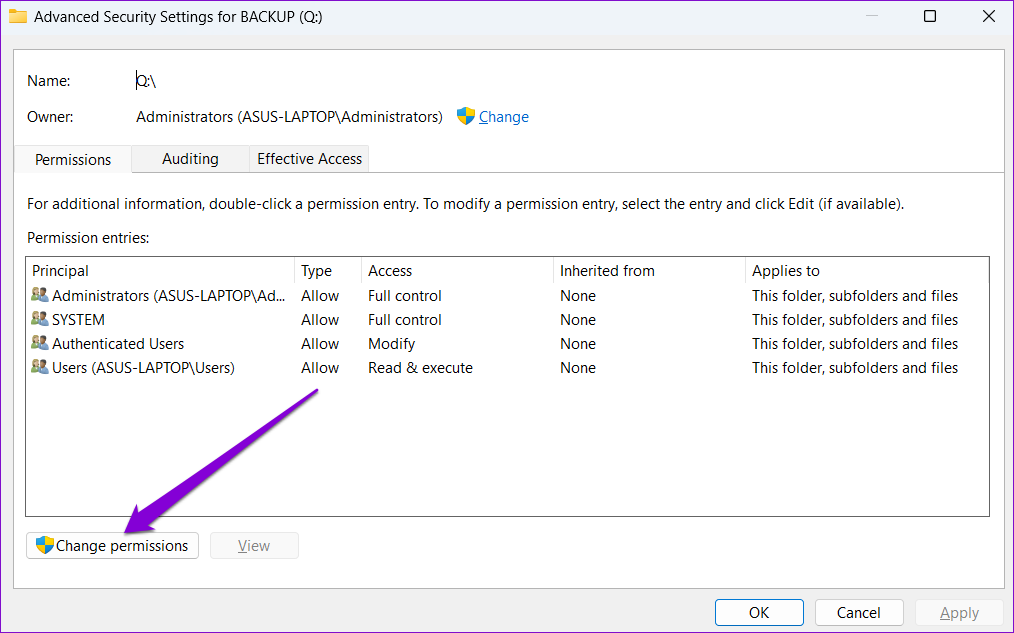Click the folder icon in the title bar
The width and height of the screenshot is (1014, 633).
pyautogui.click(x=17, y=16)
